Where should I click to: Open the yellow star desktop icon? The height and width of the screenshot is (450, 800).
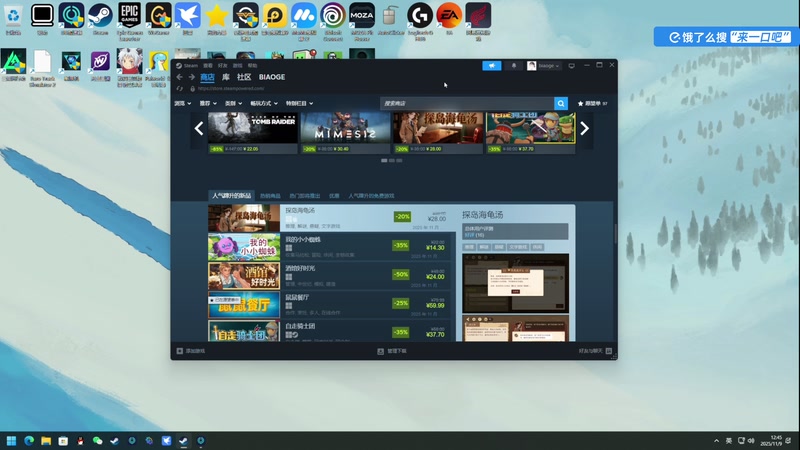click(x=216, y=19)
